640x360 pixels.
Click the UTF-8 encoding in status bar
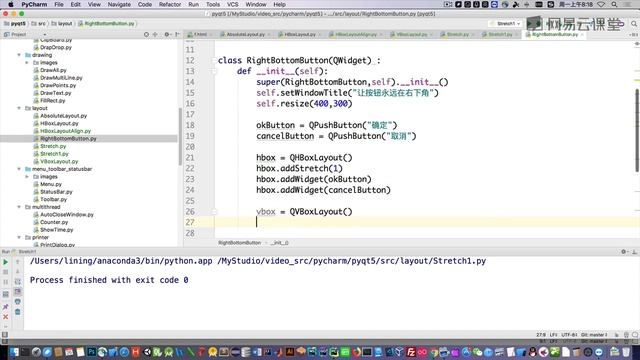[x=569, y=335]
